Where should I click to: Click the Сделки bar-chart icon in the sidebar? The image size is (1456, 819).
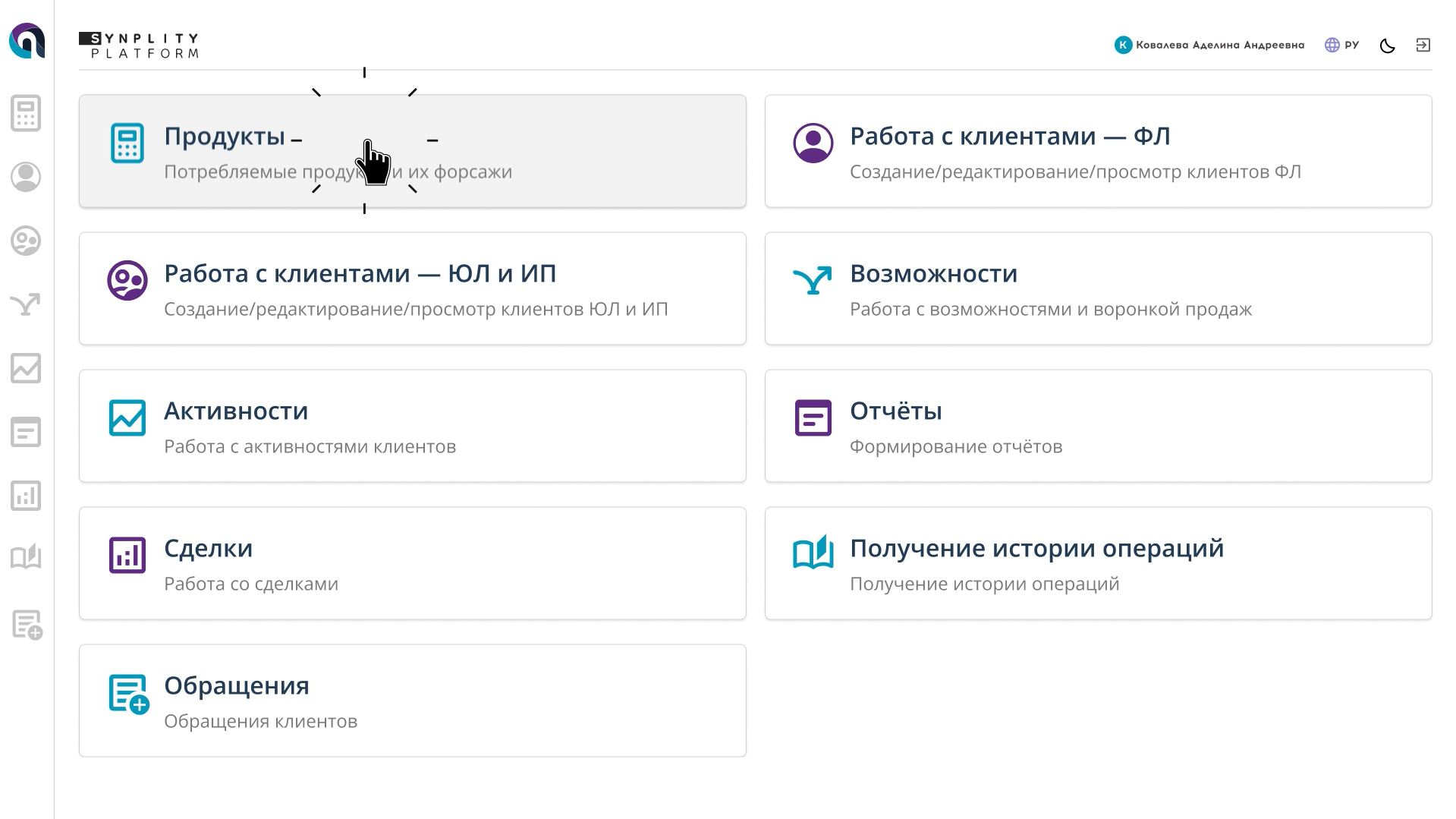25,496
